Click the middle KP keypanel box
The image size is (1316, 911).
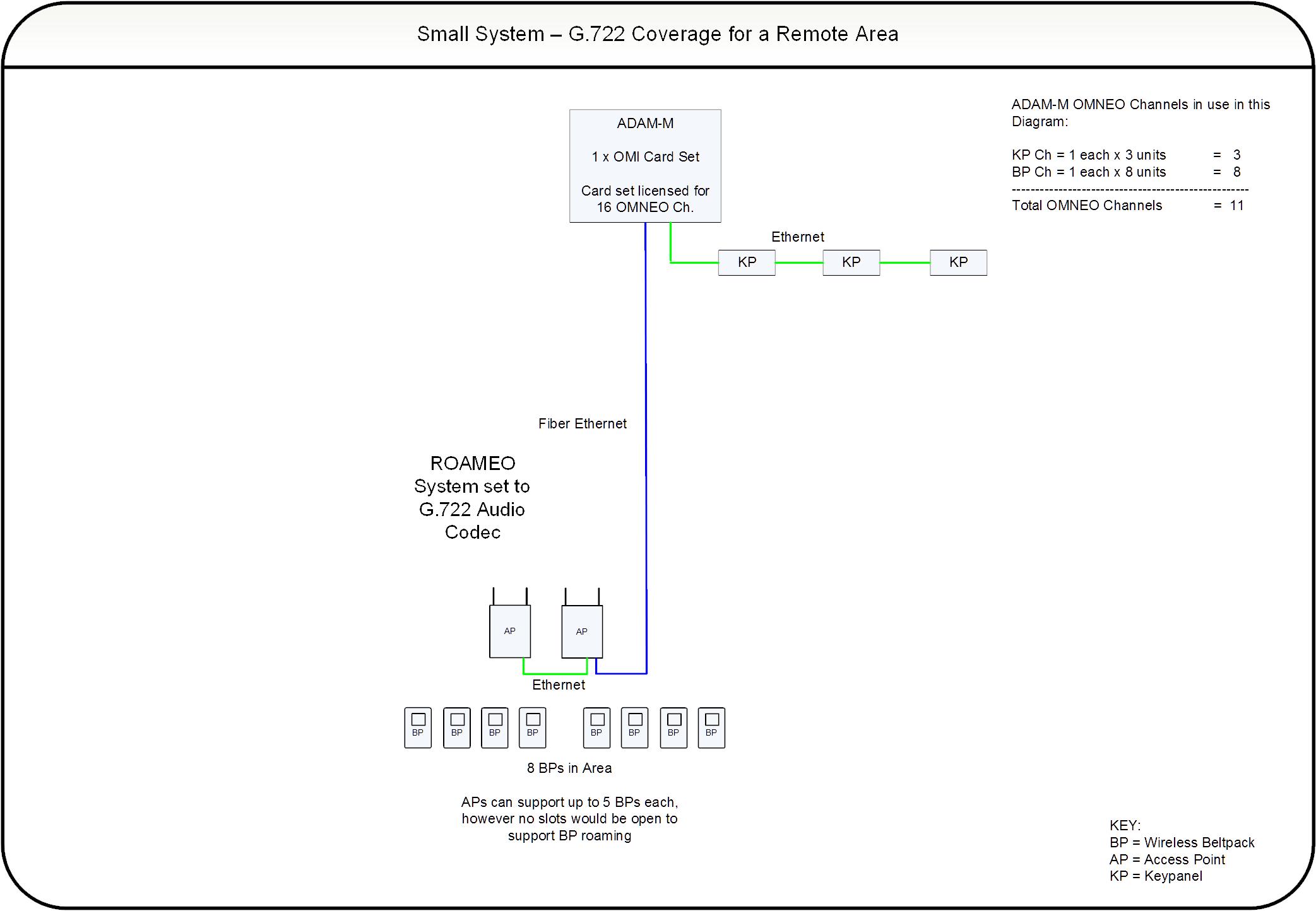tap(851, 262)
